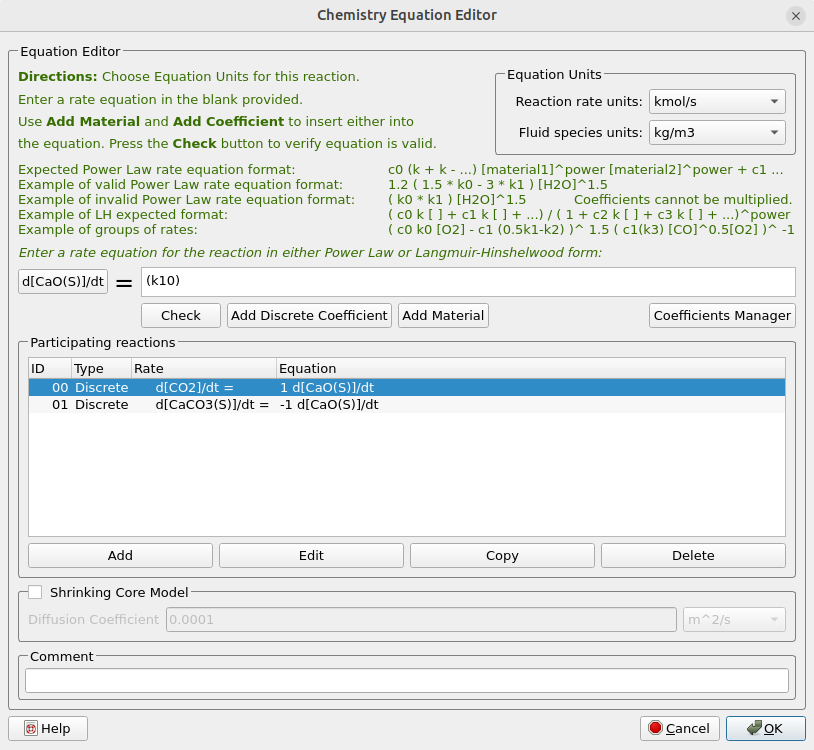This screenshot has height=750, width=814.
Task: Edit the selected participating reaction
Action: point(311,555)
